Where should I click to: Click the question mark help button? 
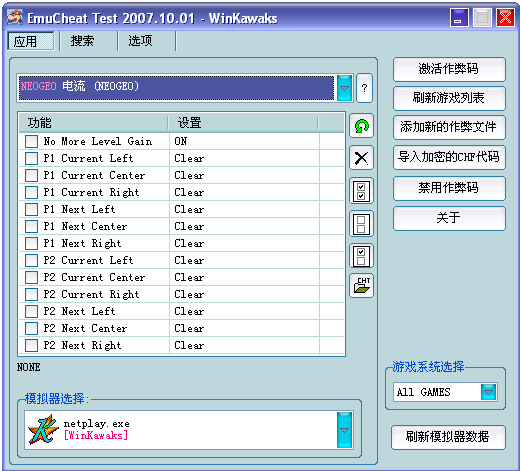[364, 88]
